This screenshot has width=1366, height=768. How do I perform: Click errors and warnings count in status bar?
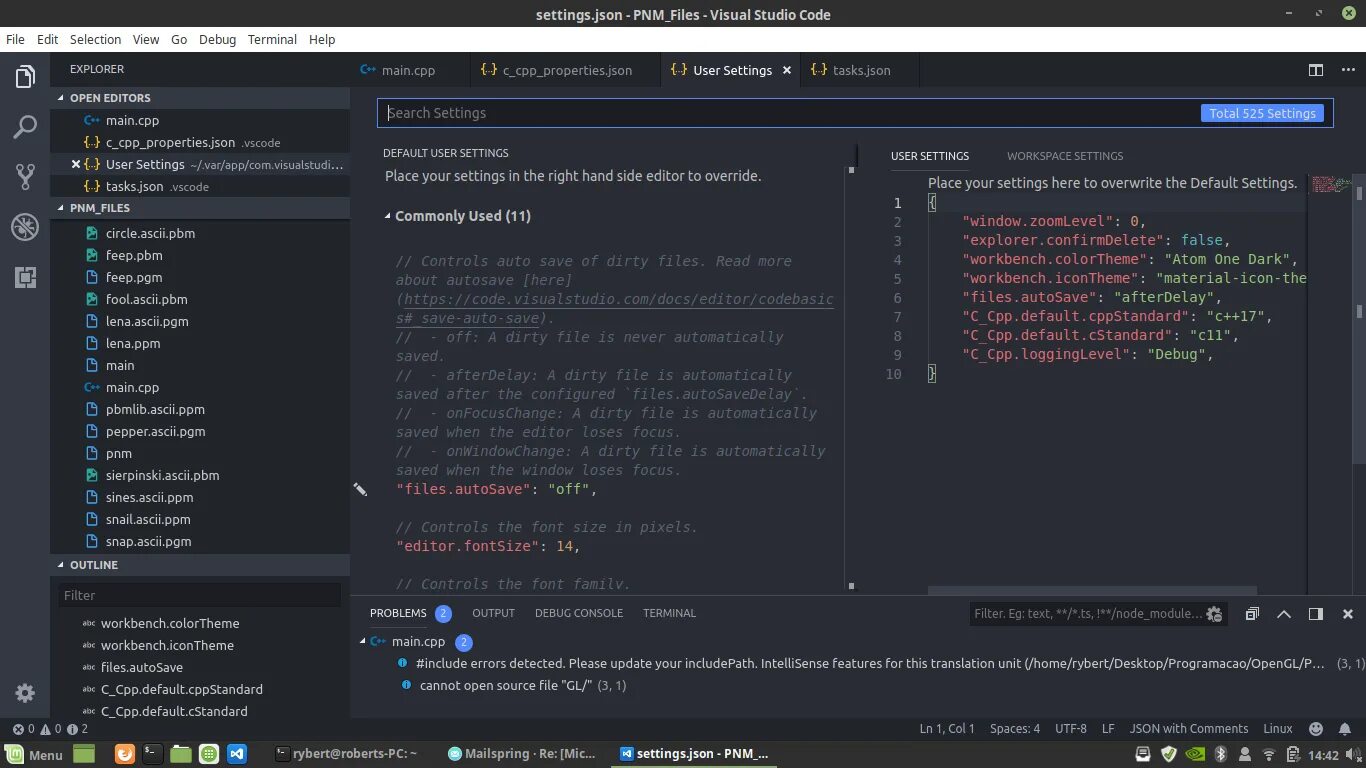click(50, 729)
